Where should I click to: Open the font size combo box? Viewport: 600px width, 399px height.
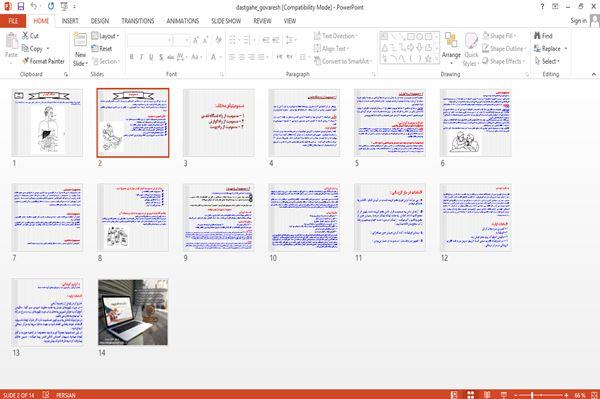(181, 40)
